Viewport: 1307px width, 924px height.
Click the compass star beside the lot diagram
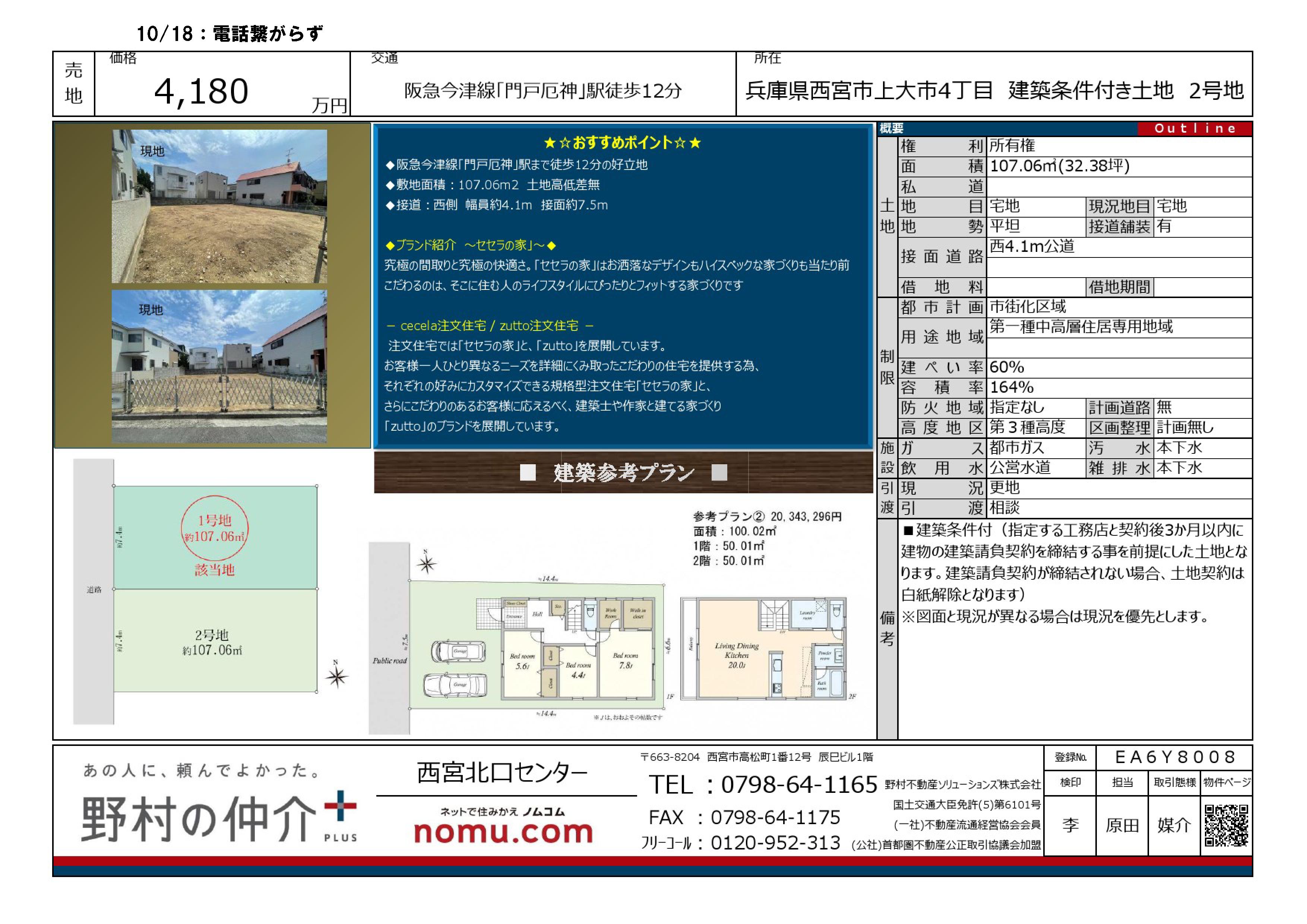tap(336, 676)
